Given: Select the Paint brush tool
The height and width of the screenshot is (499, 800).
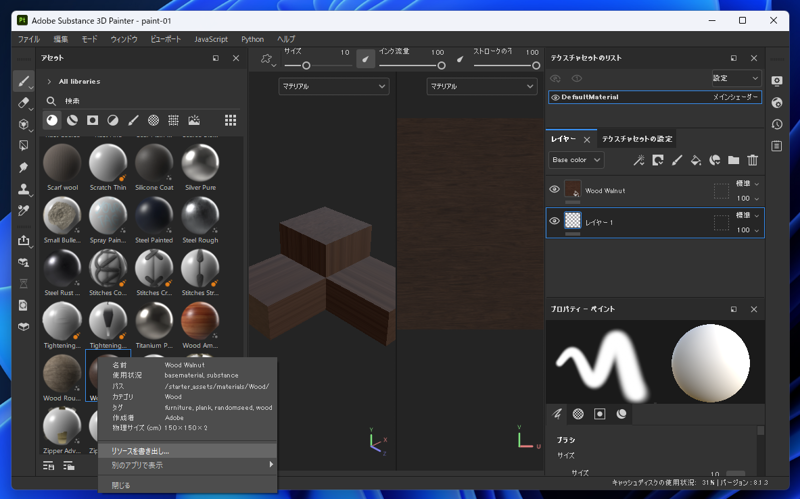Looking at the screenshot, I should point(23,81).
